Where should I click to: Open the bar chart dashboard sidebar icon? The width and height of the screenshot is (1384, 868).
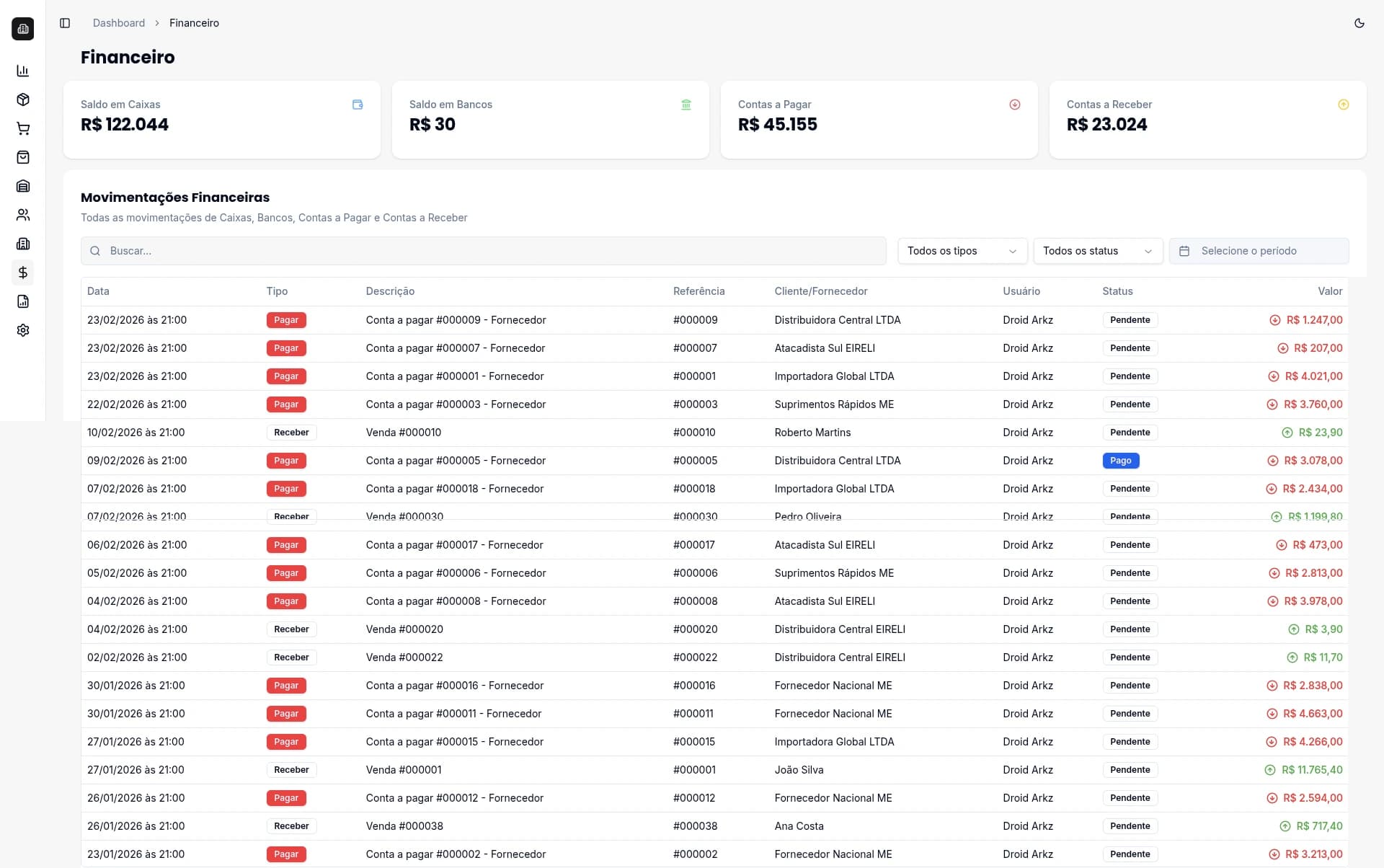pos(23,71)
